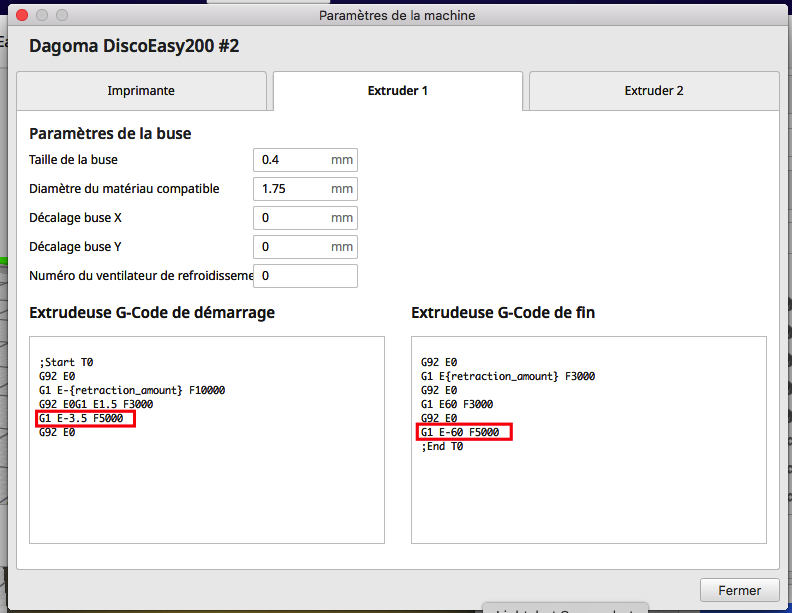This screenshot has height=613, width=792.
Task: Edit the Taille de la buse field
Action: pyautogui.click(x=306, y=160)
